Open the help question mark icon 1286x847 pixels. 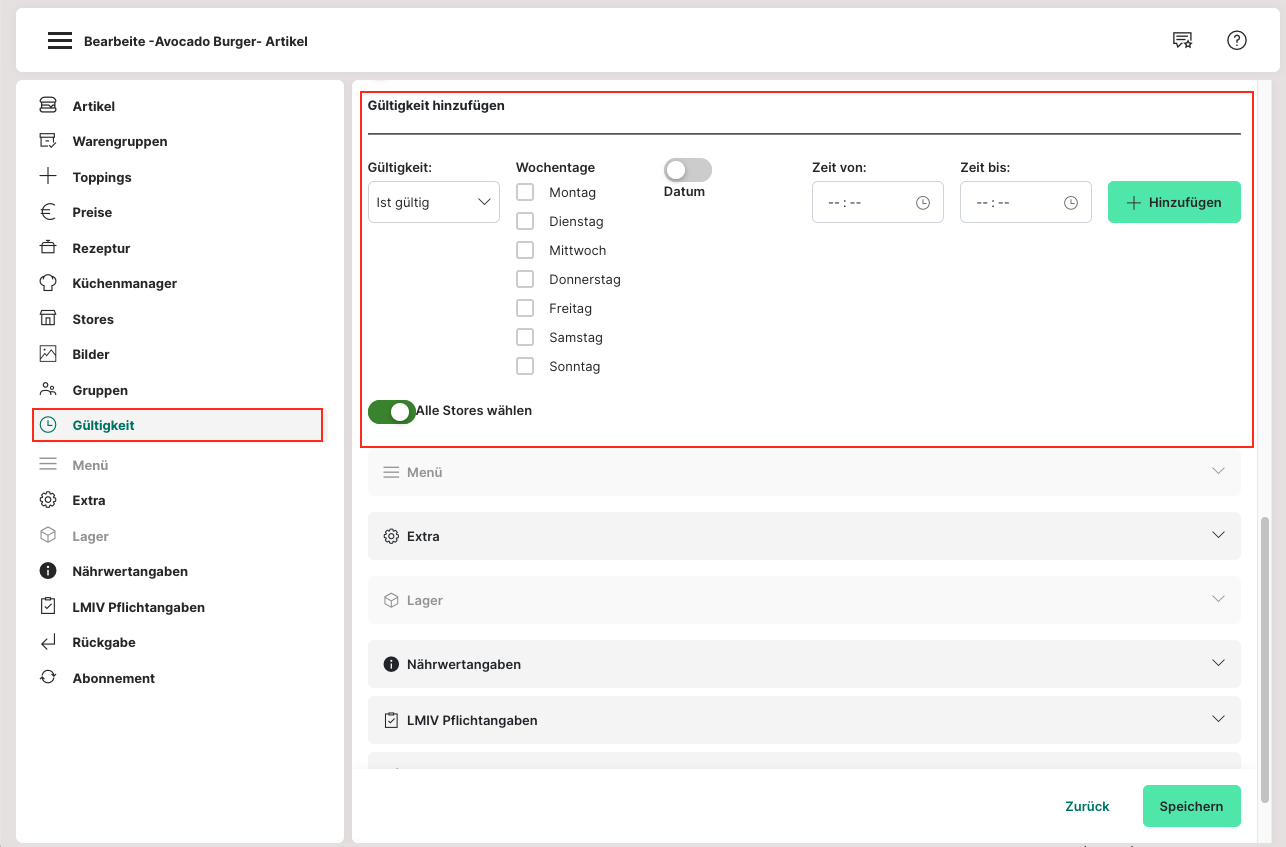1237,40
